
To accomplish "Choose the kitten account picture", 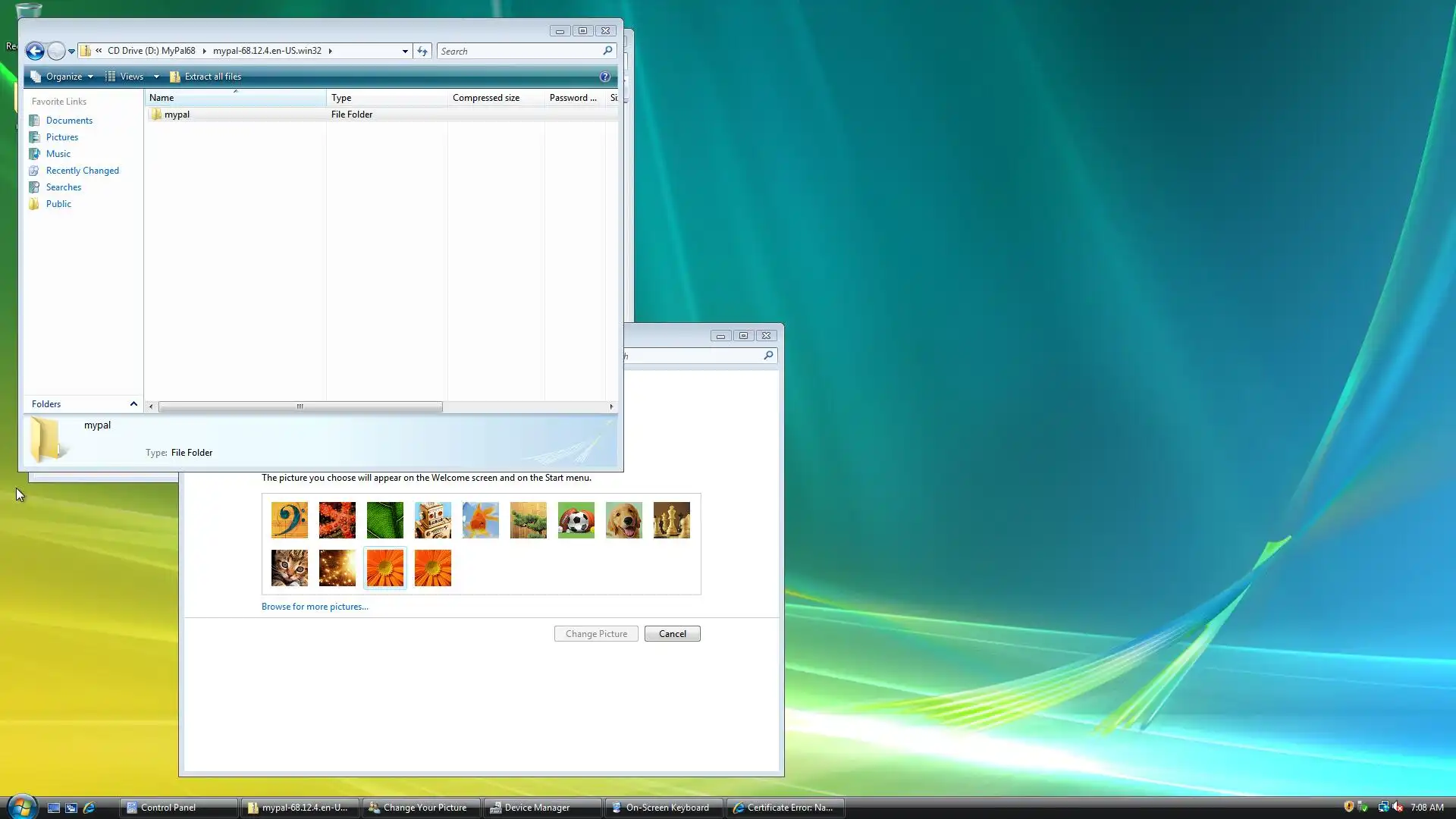I will click(x=290, y=568).
